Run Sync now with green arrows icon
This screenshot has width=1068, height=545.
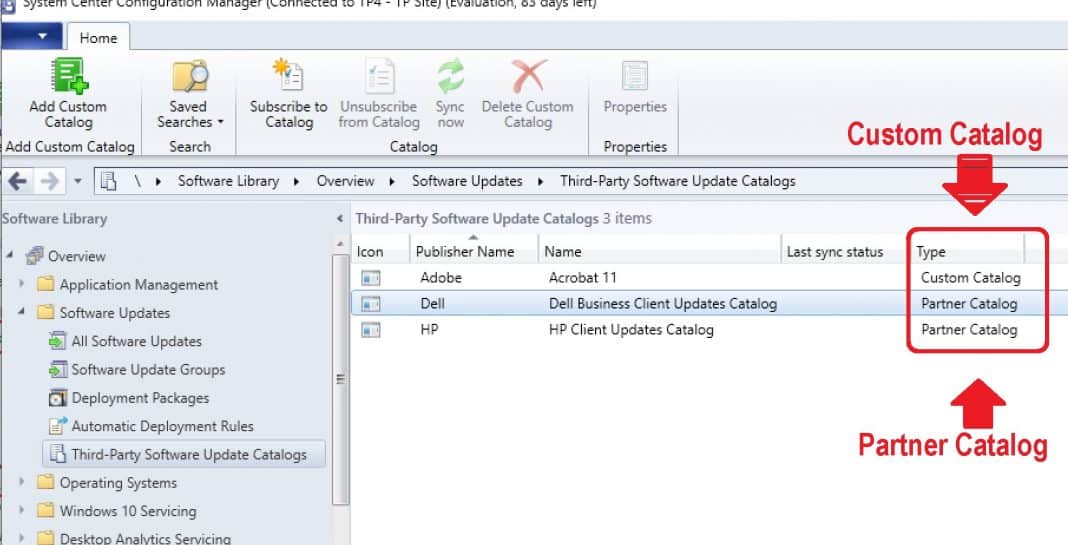point(450,76)
